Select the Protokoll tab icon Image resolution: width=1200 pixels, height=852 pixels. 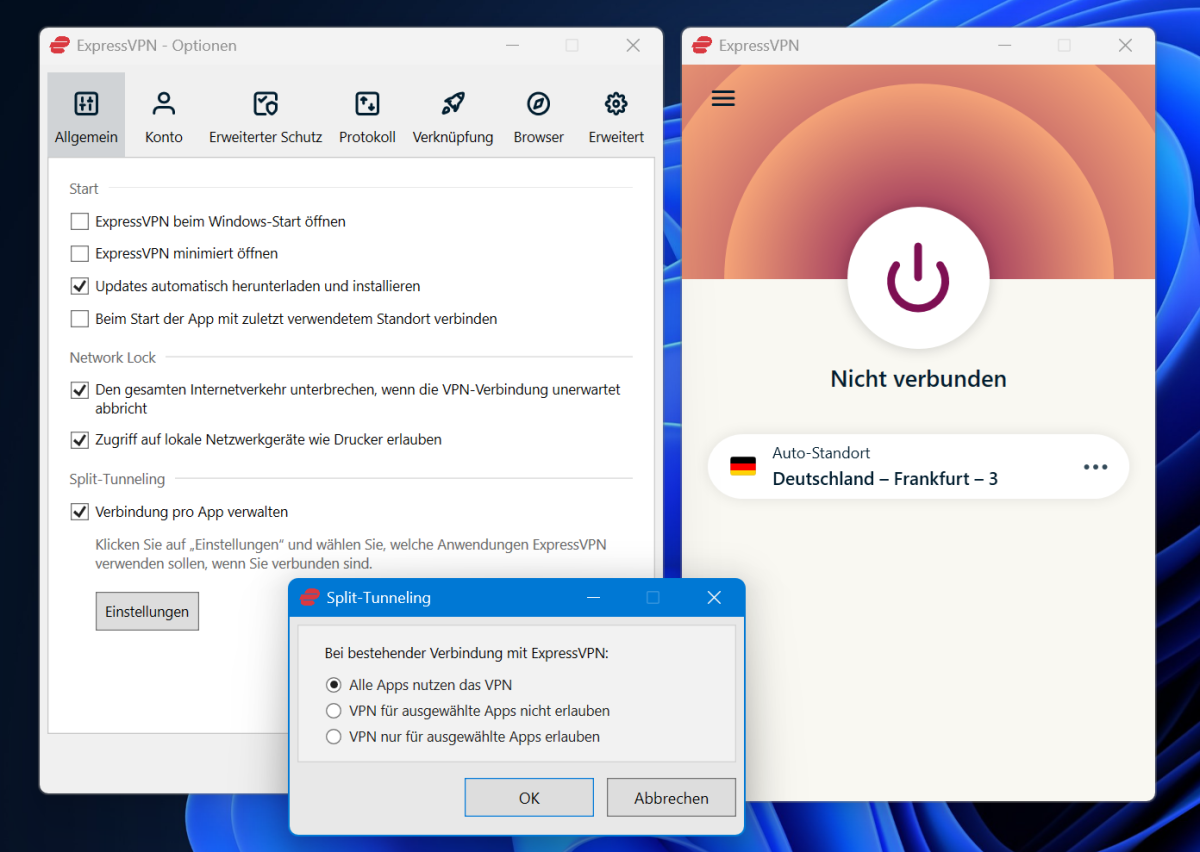(x=367, y=104)
